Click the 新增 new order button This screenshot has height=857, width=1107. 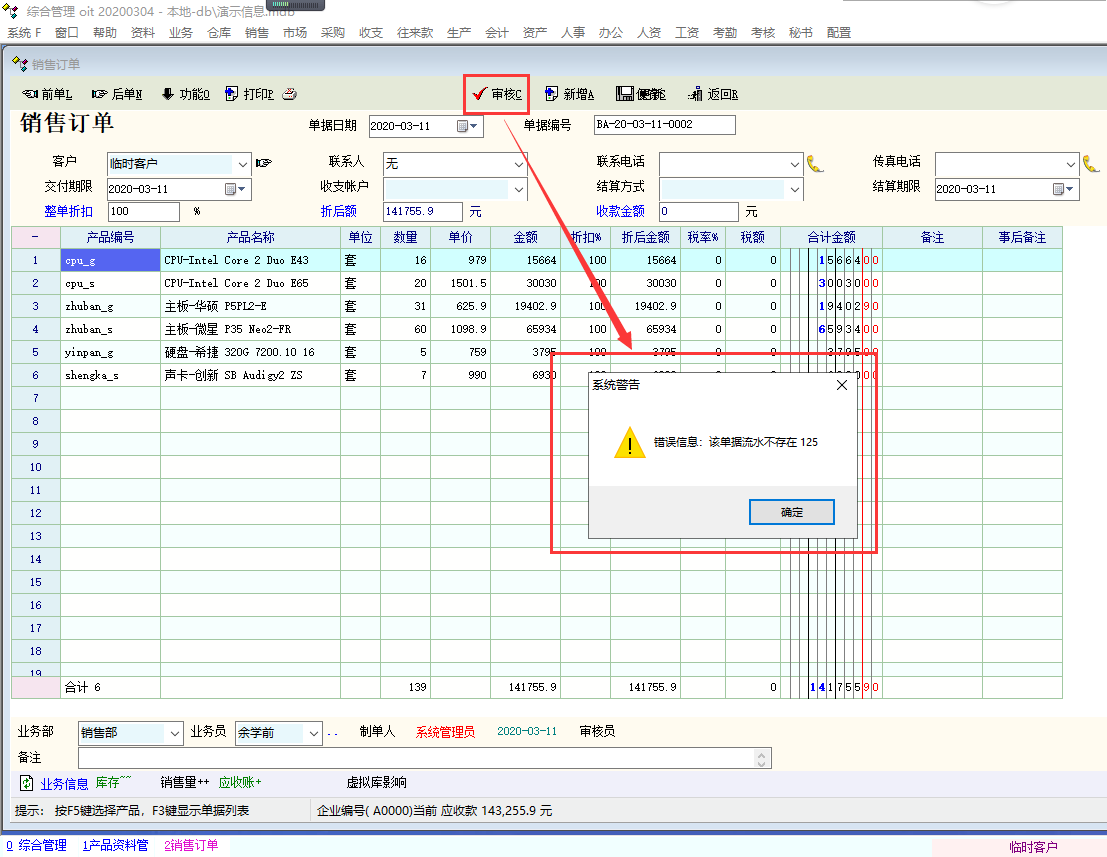pyautogui.click(x=569, y=94)
